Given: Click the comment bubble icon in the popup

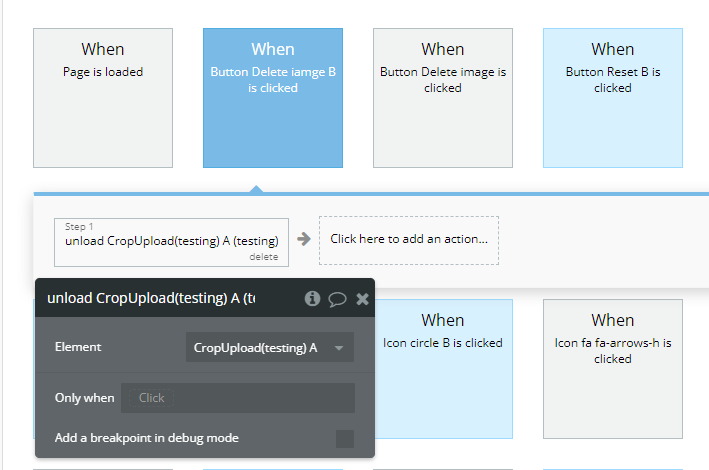Looking at the screenshot, I should [x=337, y=298].
